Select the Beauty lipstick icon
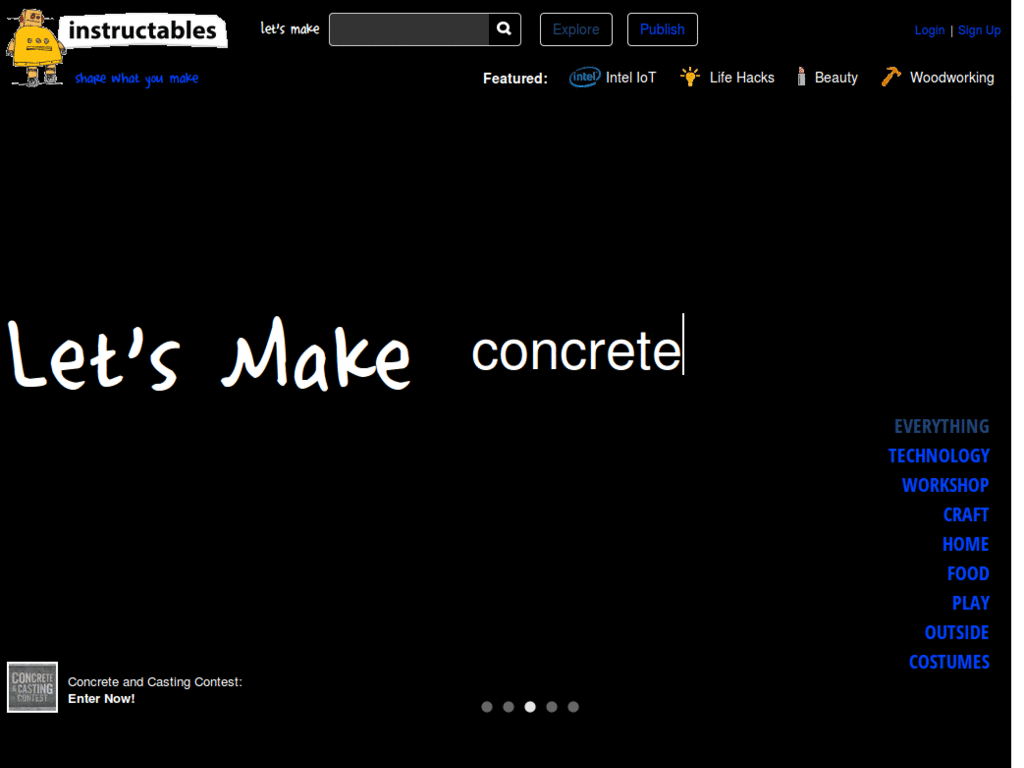This screenshot has height=768, width=1024. click(800, 76)
